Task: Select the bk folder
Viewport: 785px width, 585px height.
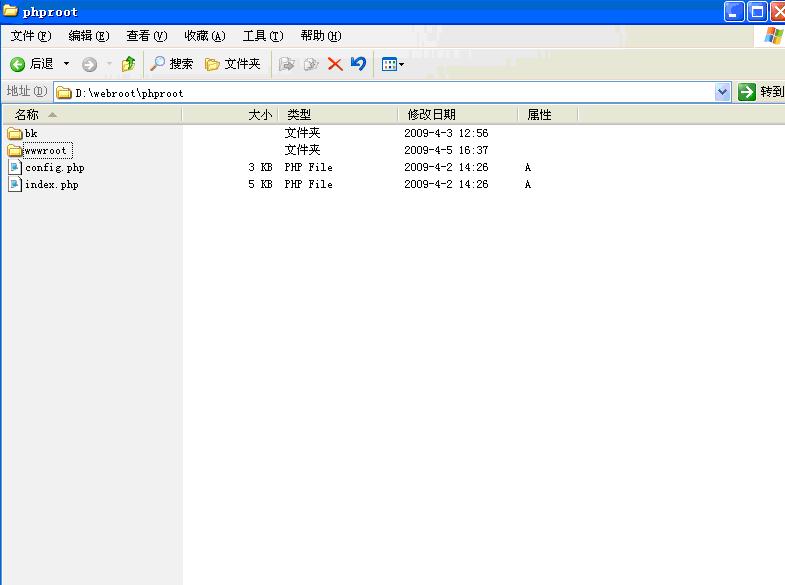Action: [31, 133]
